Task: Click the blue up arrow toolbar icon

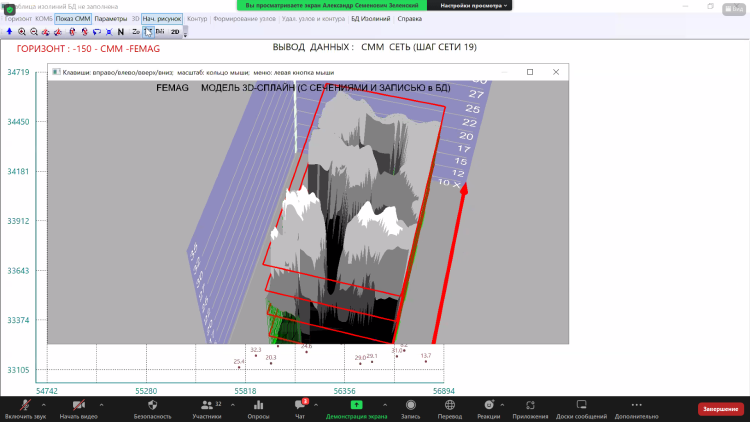Action: click(9, 32)
